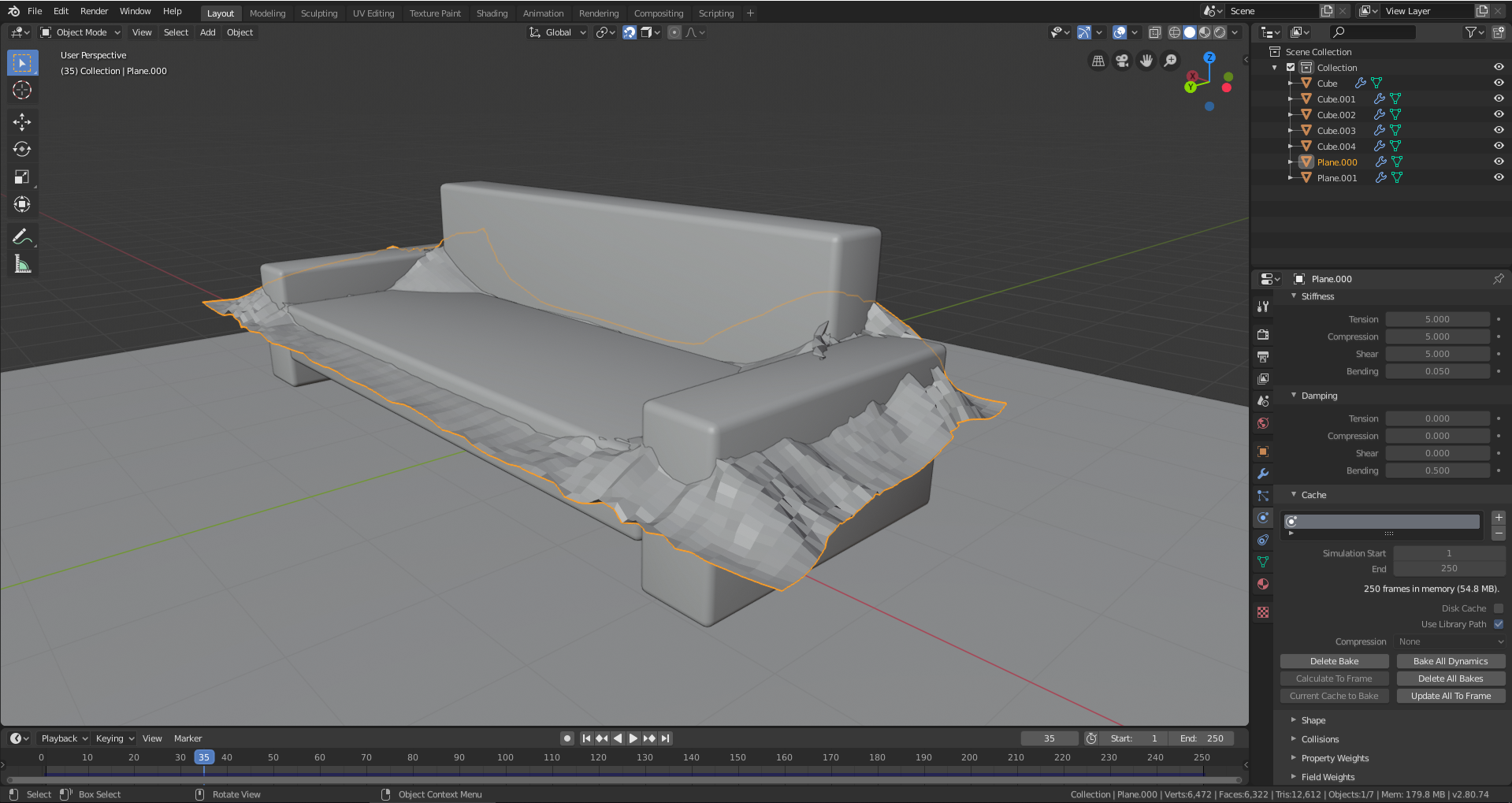Screen dimensions: 1512x803
Task: Activate the Rotate tool
Action: pos(22,149)
